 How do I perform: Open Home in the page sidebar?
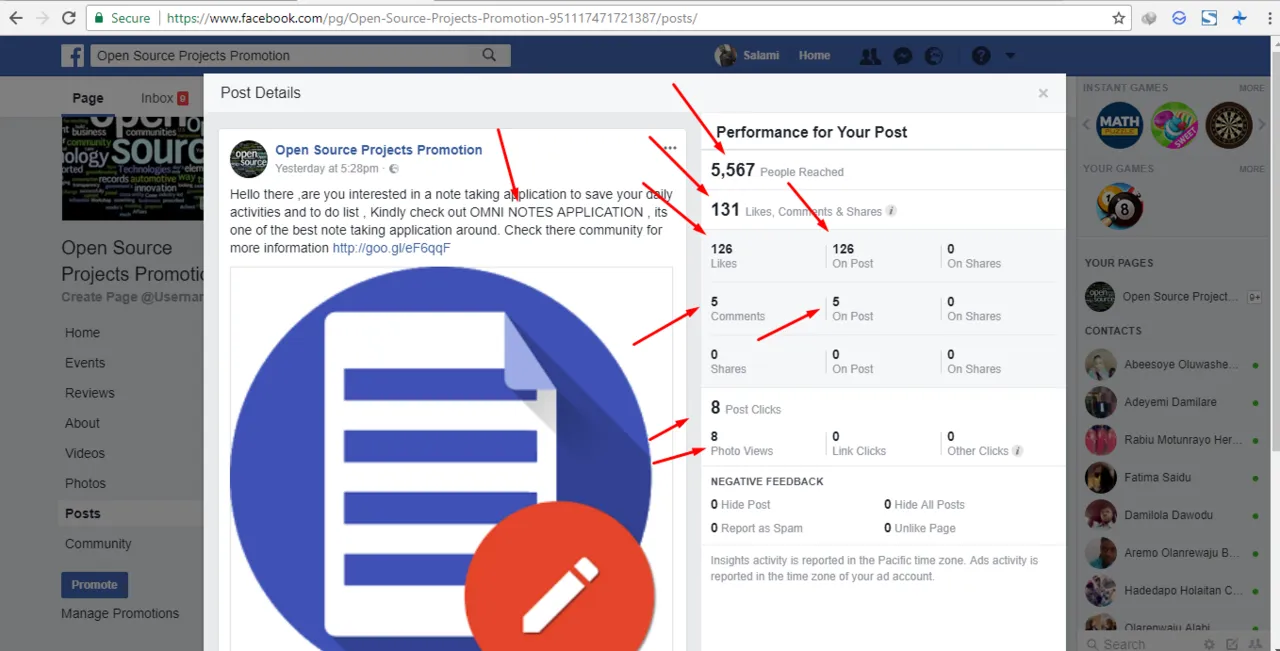(x=82, y=333)
